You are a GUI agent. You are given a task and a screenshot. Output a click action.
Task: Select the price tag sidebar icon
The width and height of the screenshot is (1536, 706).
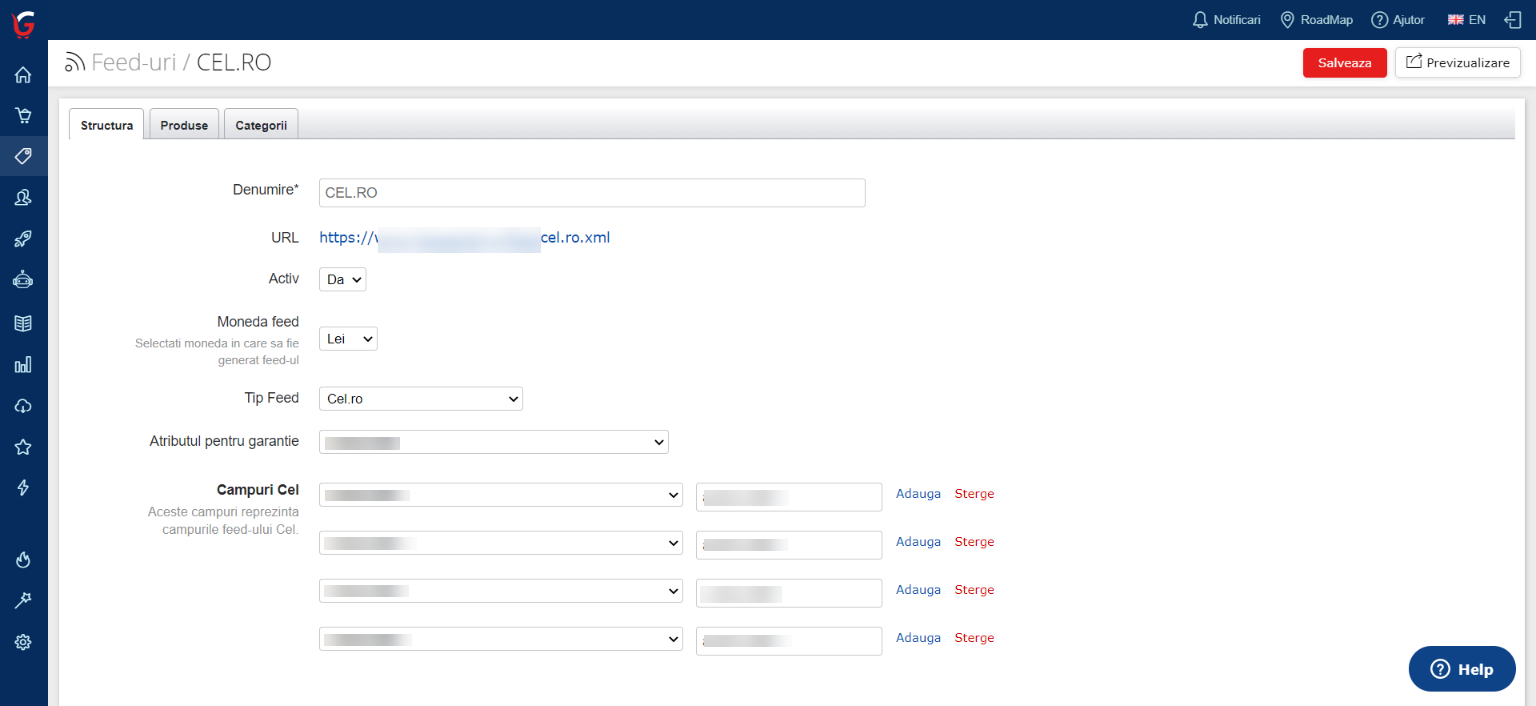(x=23, y=157)
